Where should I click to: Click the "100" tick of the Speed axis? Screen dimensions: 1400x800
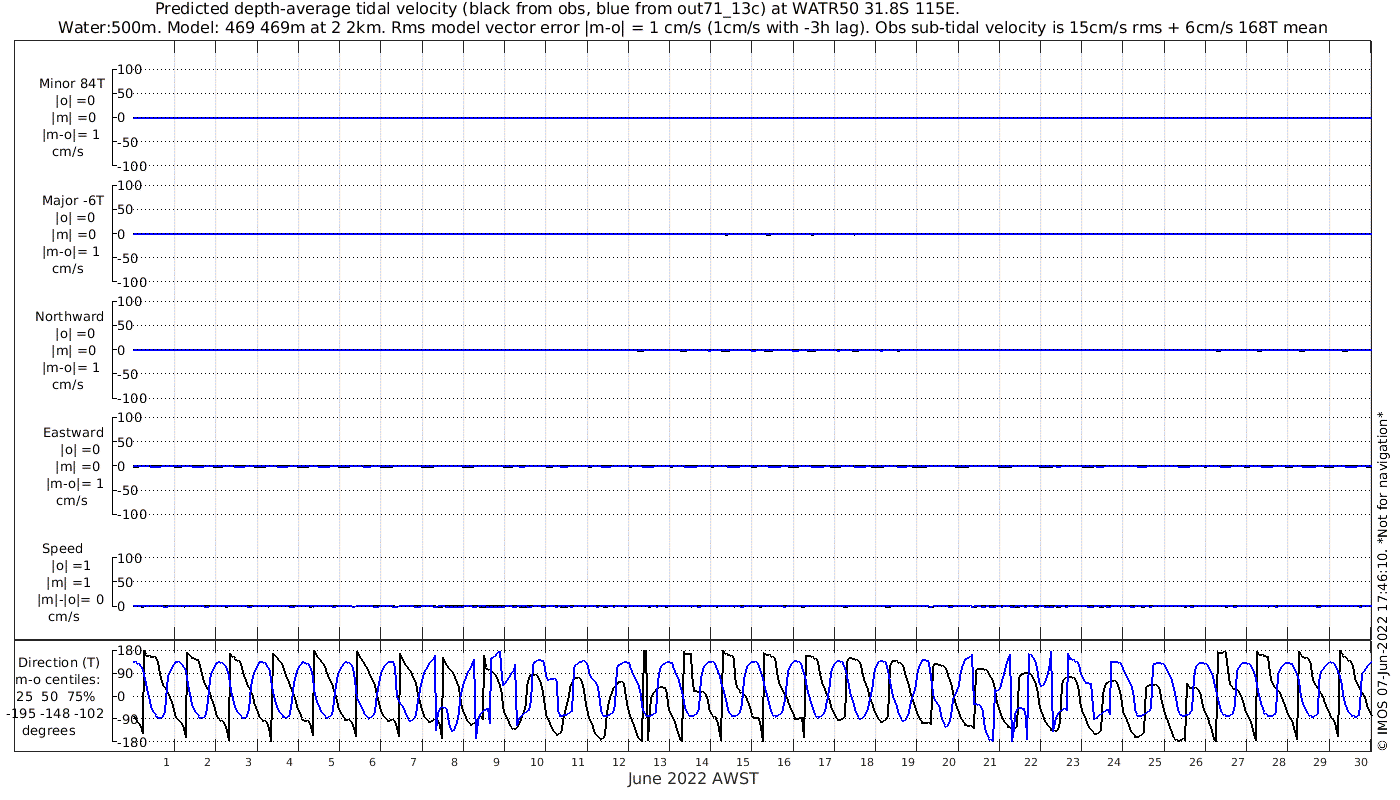coord(131,558)
